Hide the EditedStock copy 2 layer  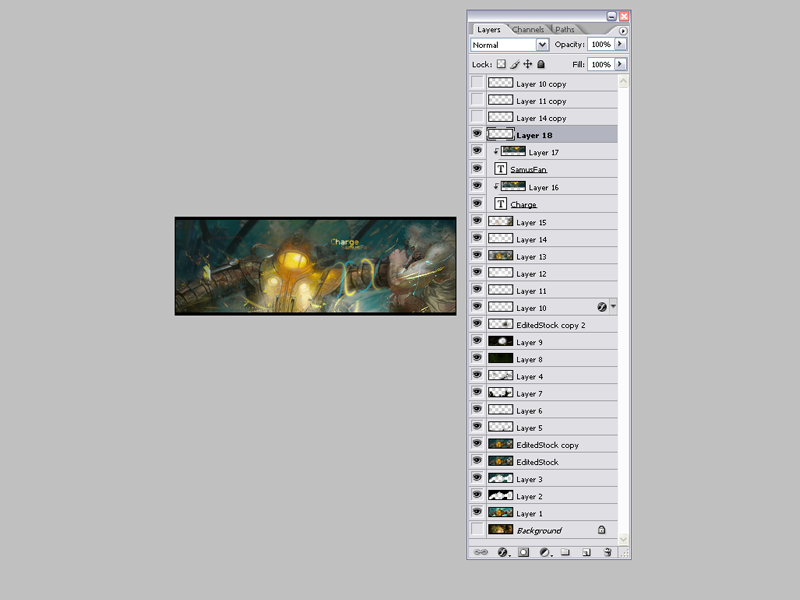[x=477, y=324]
